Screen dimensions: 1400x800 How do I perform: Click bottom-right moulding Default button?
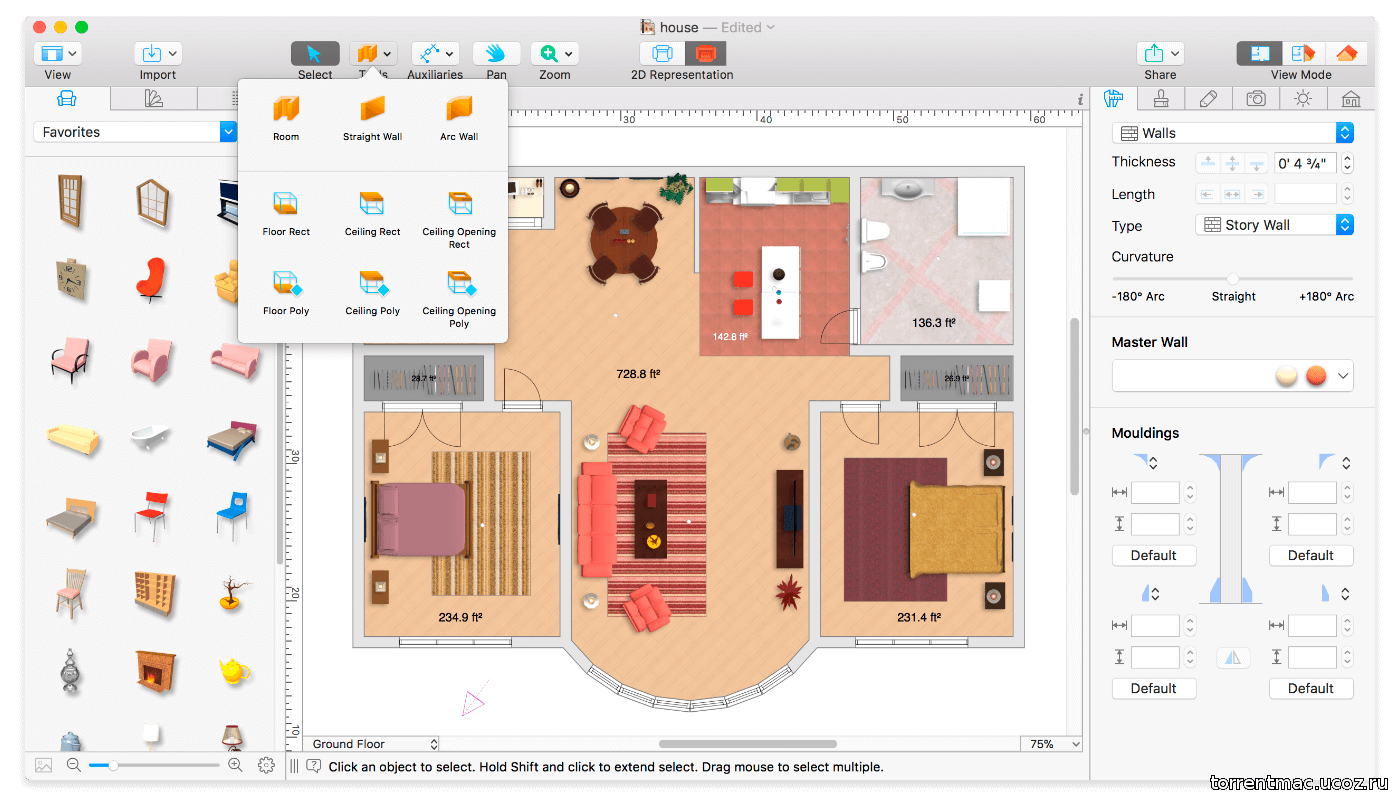[x=1311, y=688]
